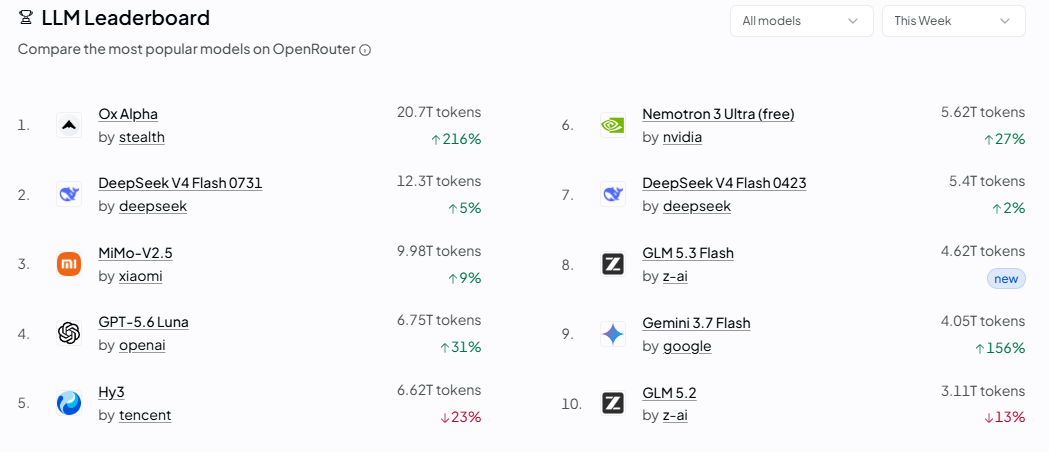The image size is (1049, 452).
Task: Open the All models dropdown
Action: 801,21
